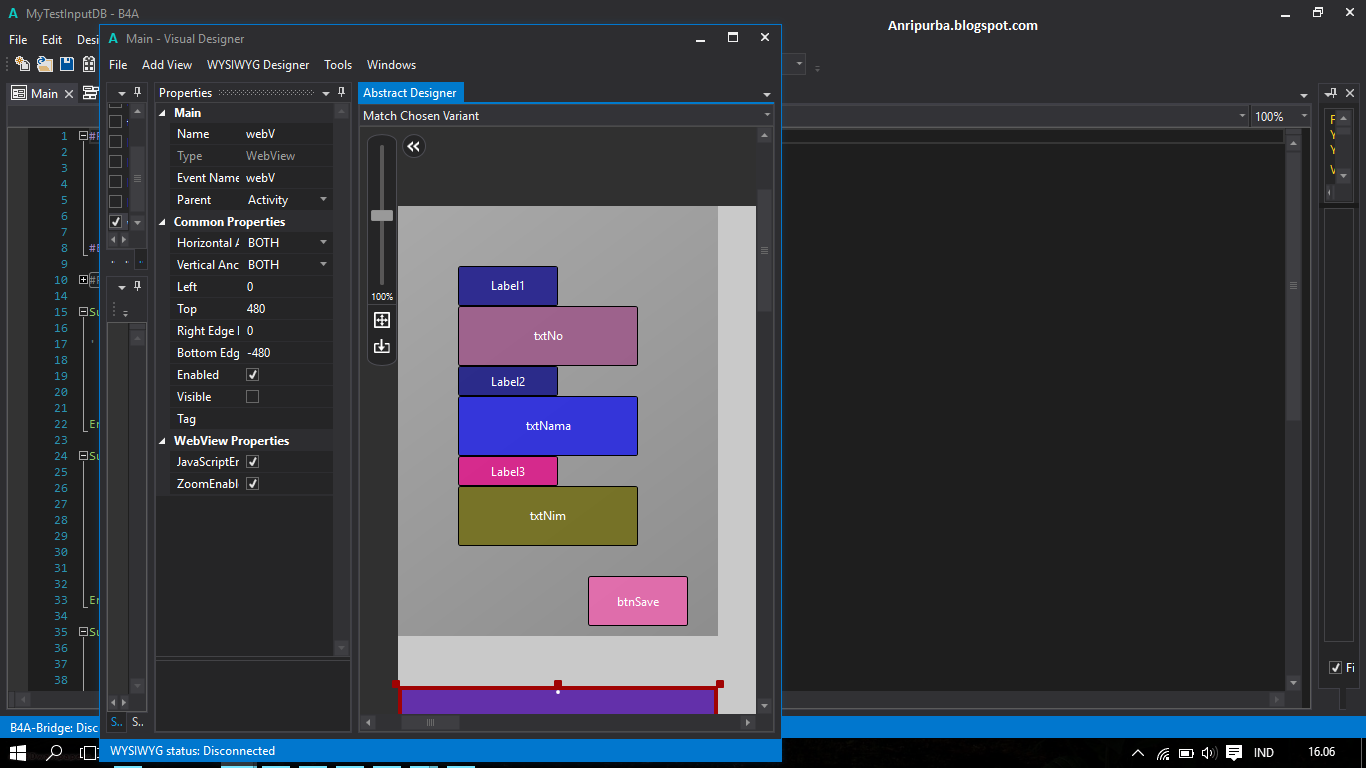
Task: Open the Action Center notification icon
Action: pos(1234,753)
